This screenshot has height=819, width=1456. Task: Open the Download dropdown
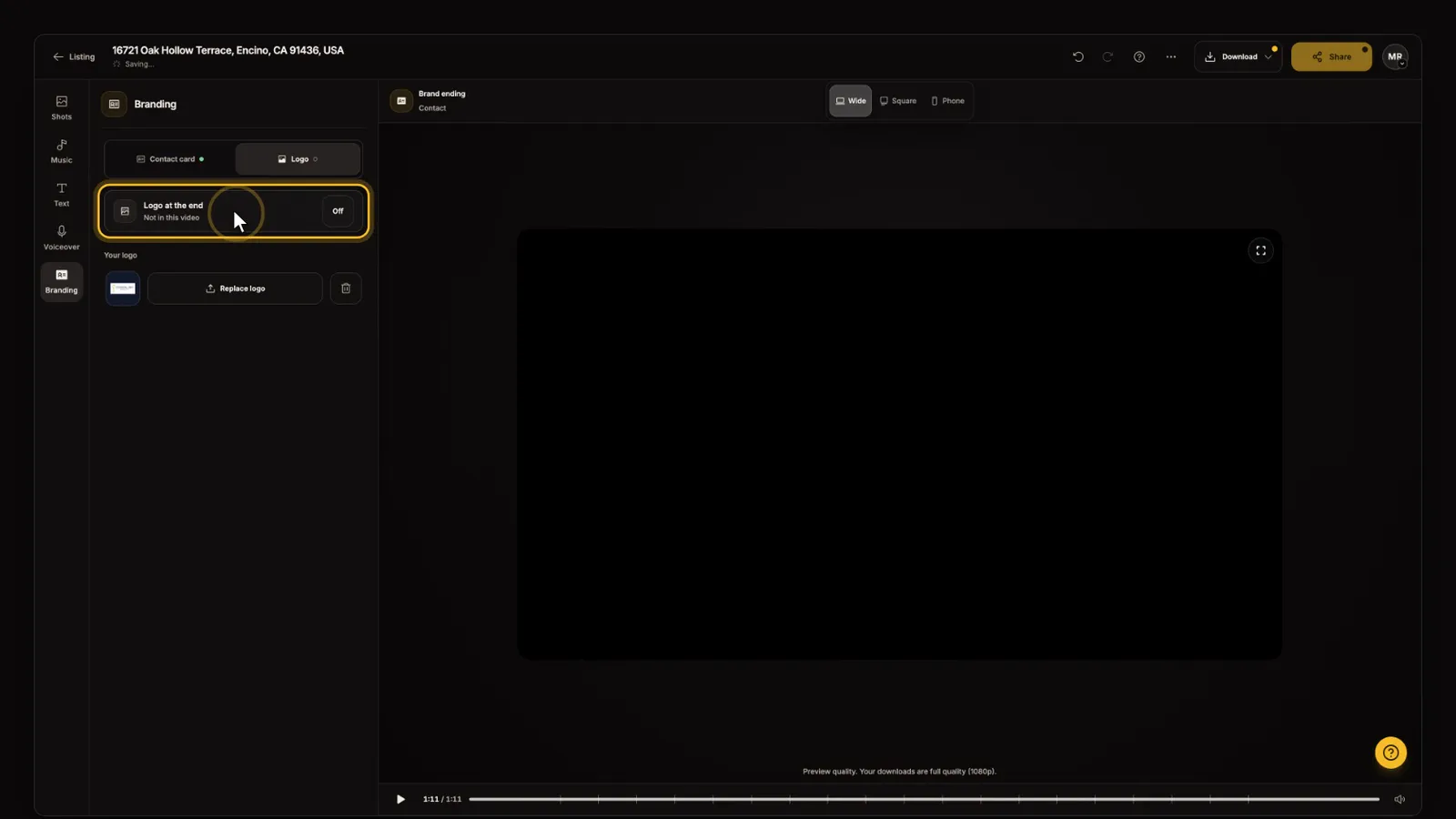[x=1238, y=56]
